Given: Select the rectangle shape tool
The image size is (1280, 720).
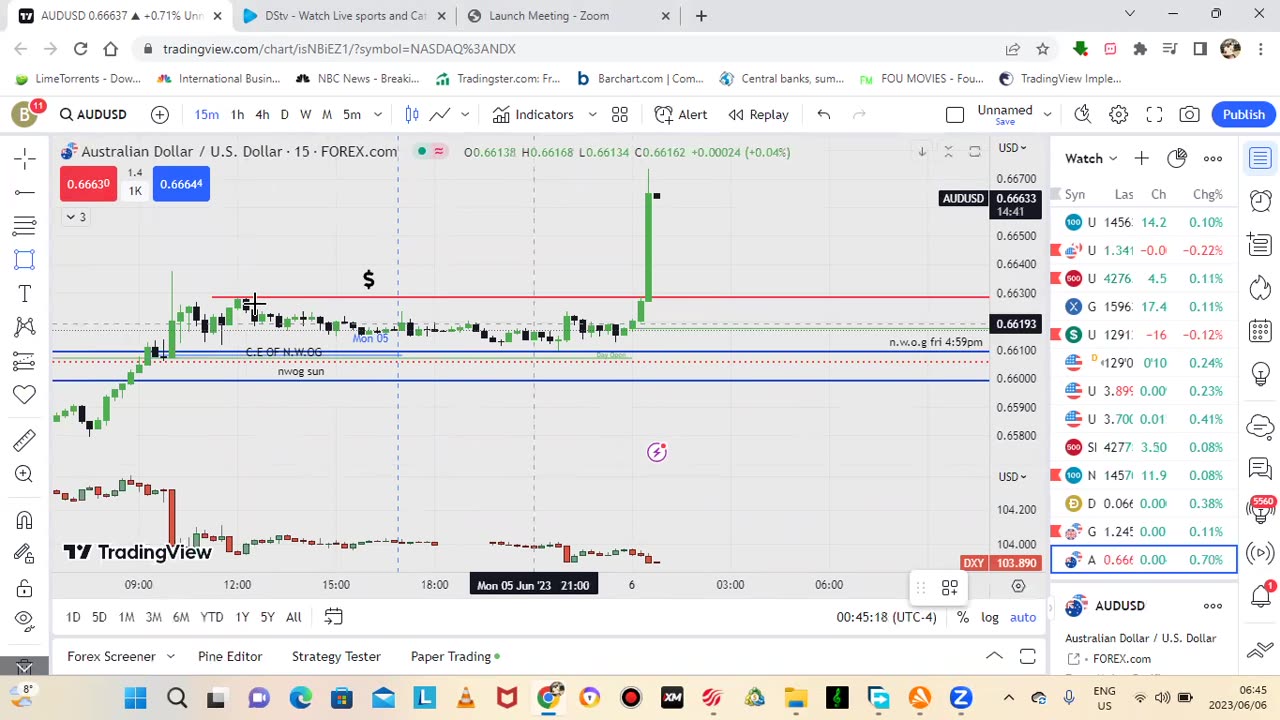Looking at the screenshot, I should (25, 260).
